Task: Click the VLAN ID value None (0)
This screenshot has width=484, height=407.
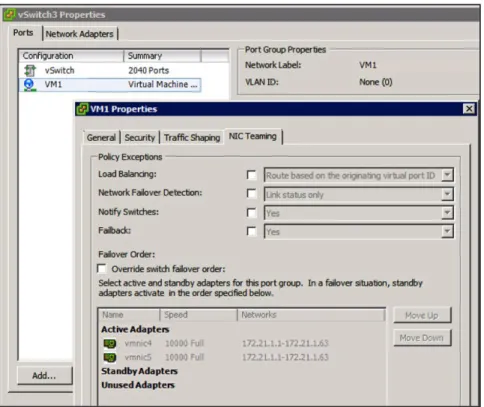Action: click(x=376, y=82)
